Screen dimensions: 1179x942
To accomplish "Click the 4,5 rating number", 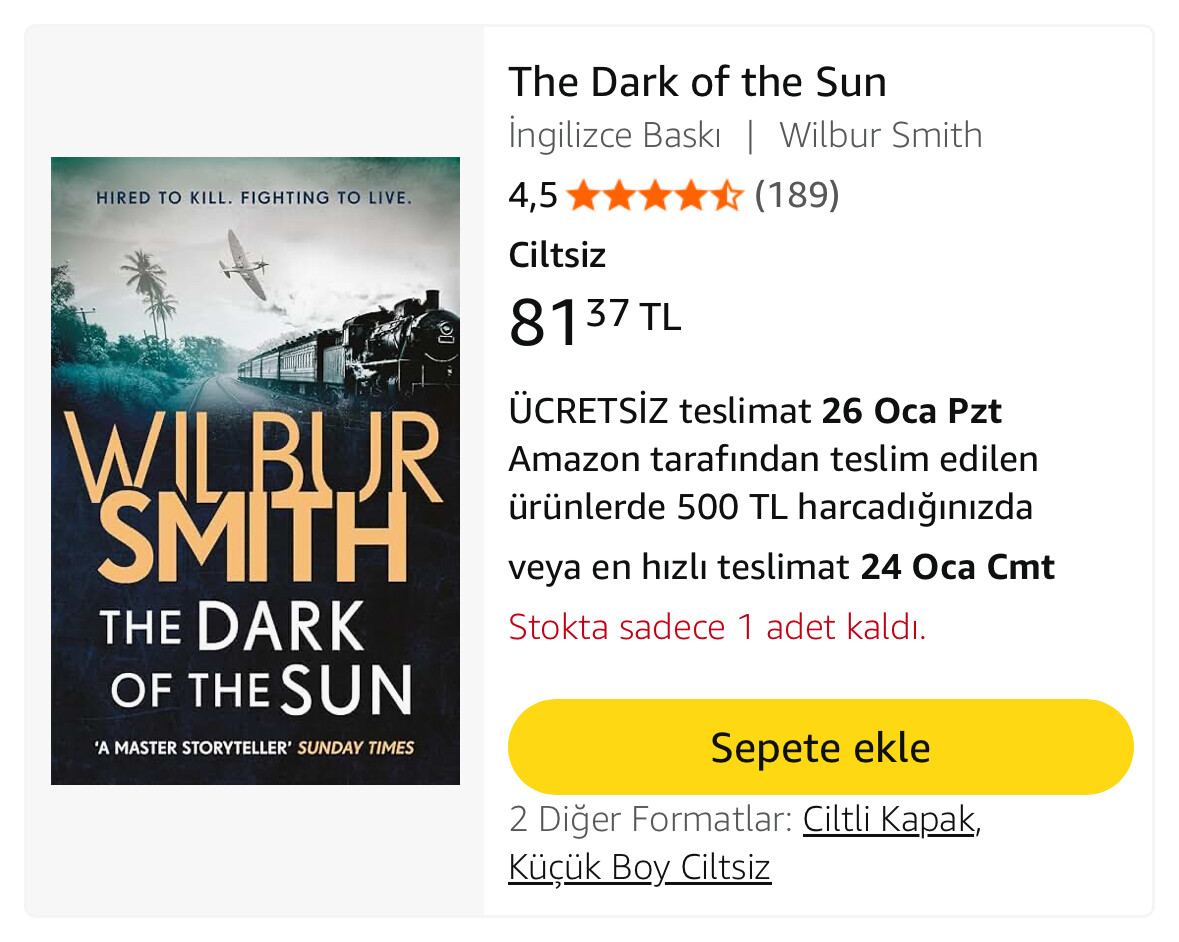I will [532, 195].
